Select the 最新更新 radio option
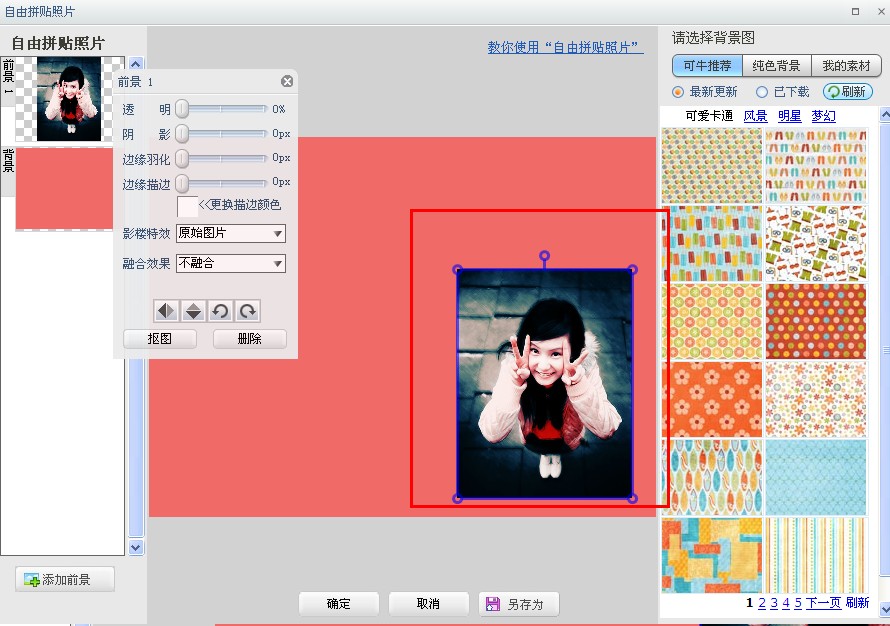Image resolution: width=890 pixels, height=626 pixels. 678,92
